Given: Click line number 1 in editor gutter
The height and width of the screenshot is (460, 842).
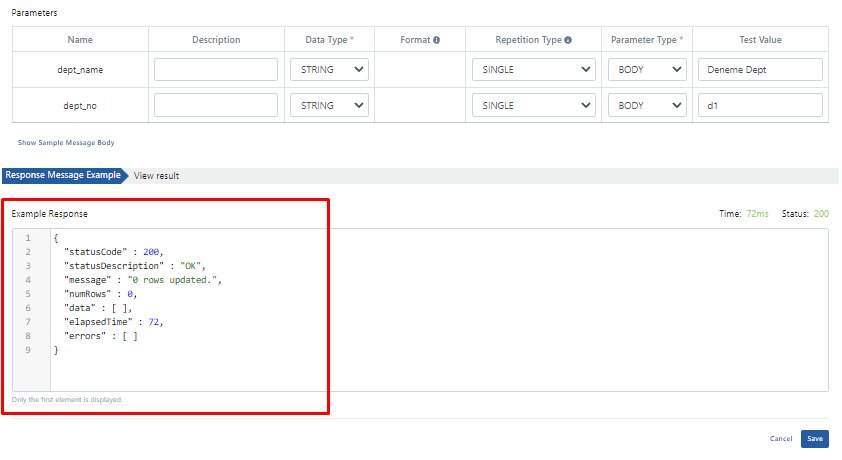Looking at the screenshot, I should [28, 238].
